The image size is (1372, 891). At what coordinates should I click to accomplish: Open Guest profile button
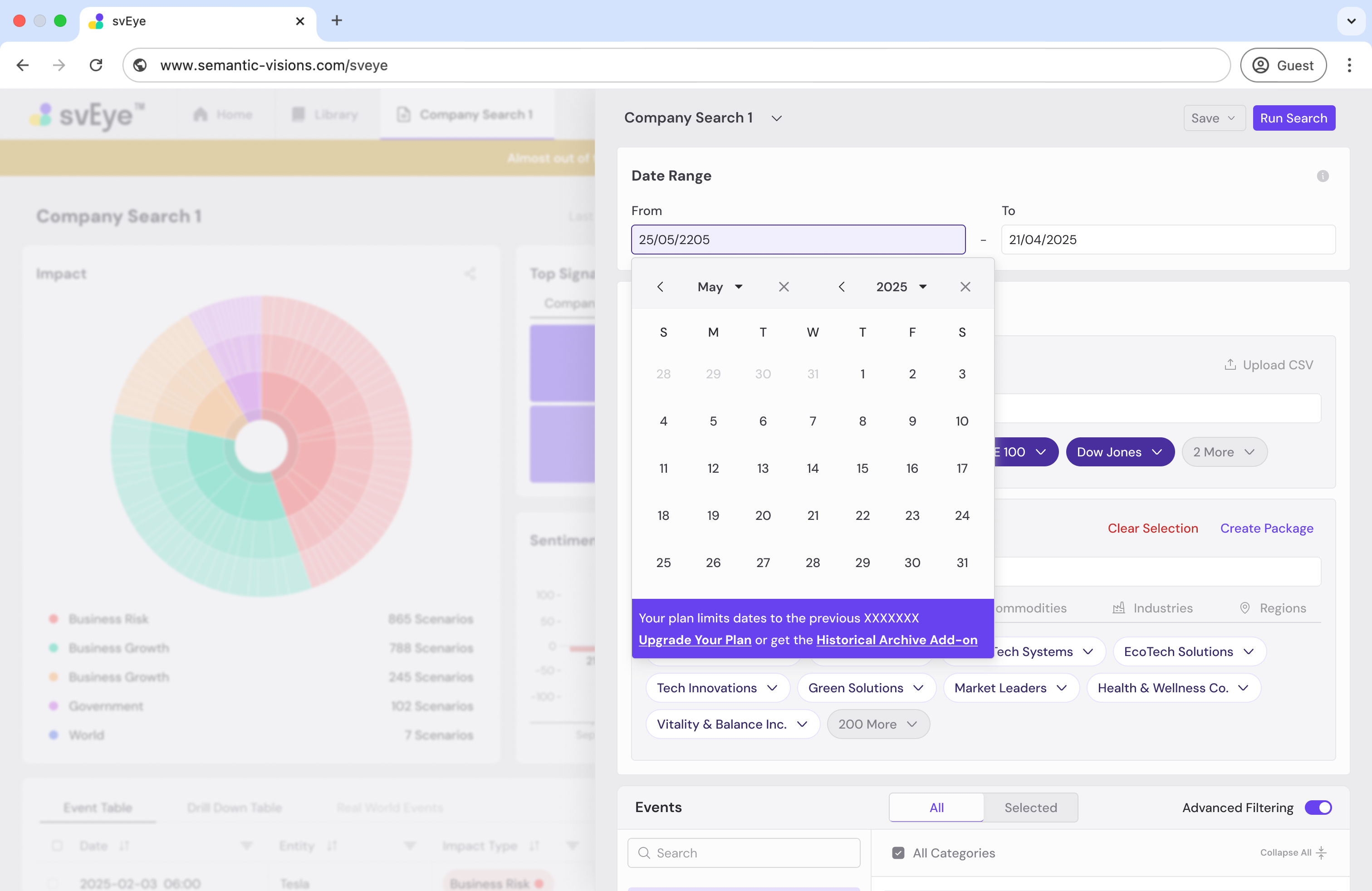[x=1283, y=65]
